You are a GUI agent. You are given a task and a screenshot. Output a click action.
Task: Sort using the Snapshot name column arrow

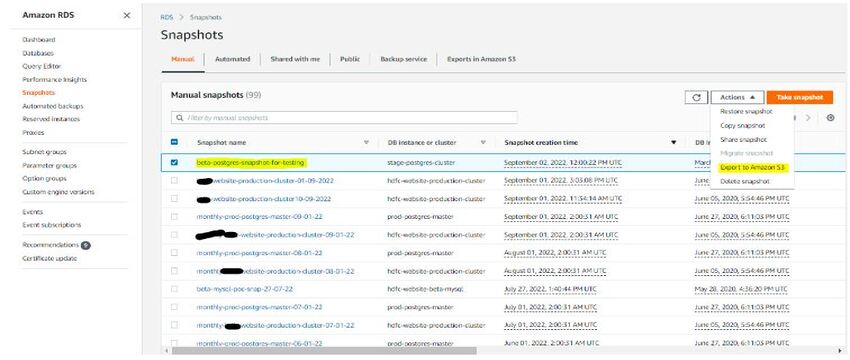(x=366, y=143)
